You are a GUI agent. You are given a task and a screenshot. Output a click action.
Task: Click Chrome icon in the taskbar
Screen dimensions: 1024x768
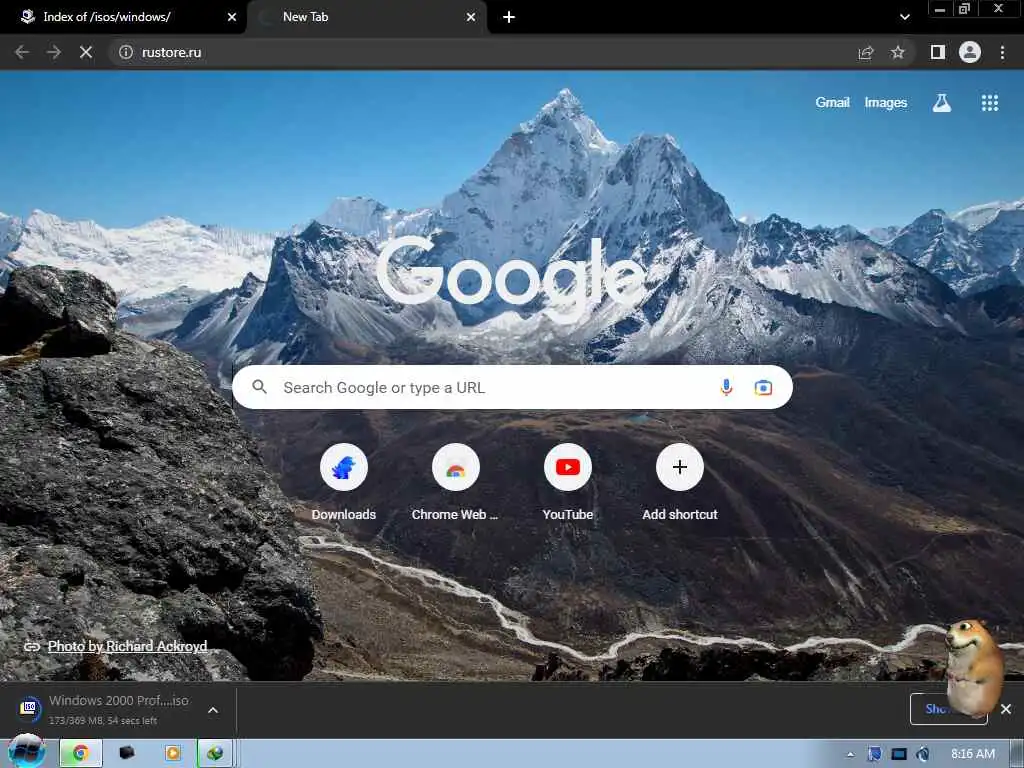[81, 754]
